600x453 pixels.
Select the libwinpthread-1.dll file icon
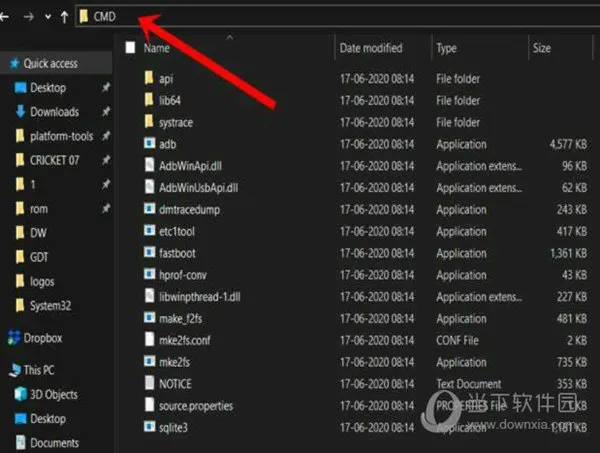pos(150,296)
